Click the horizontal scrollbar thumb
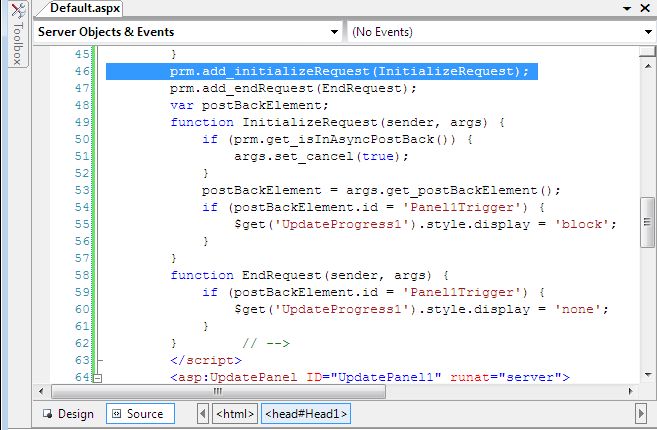This screenshot has height=430, width=657. point(218,391)
